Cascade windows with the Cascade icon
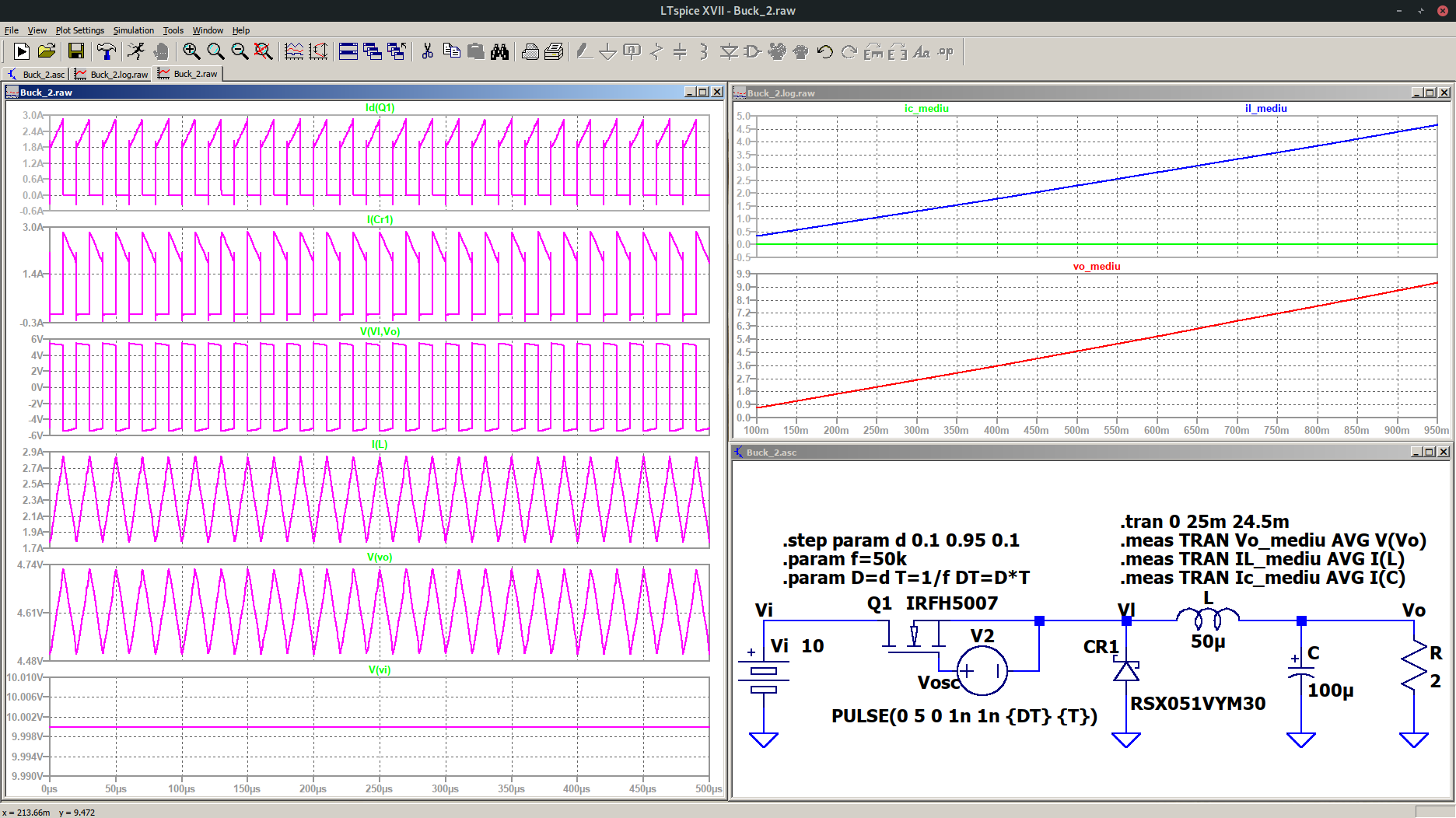 tap(373, 52)
